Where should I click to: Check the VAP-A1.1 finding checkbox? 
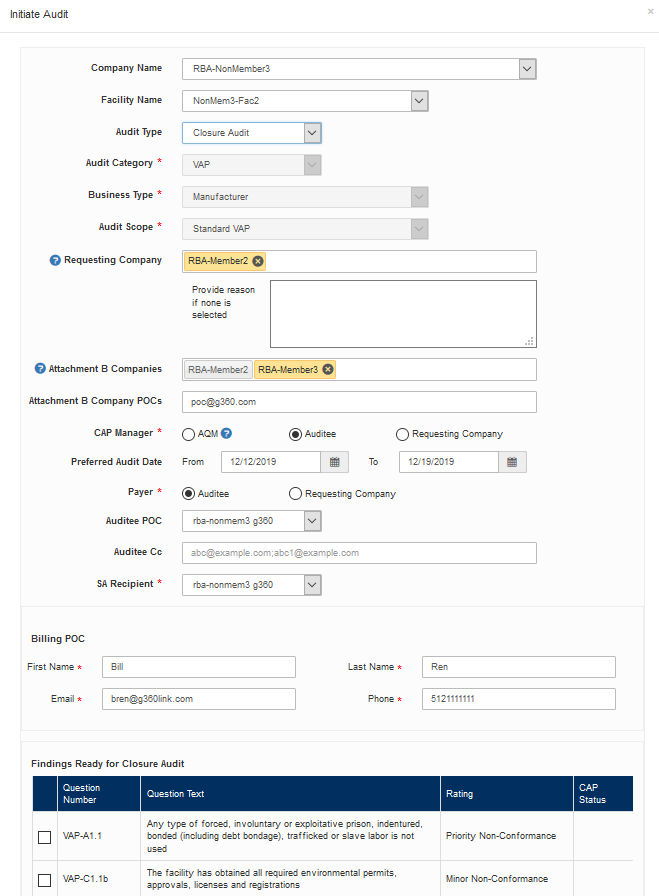[x=45, y=837]
